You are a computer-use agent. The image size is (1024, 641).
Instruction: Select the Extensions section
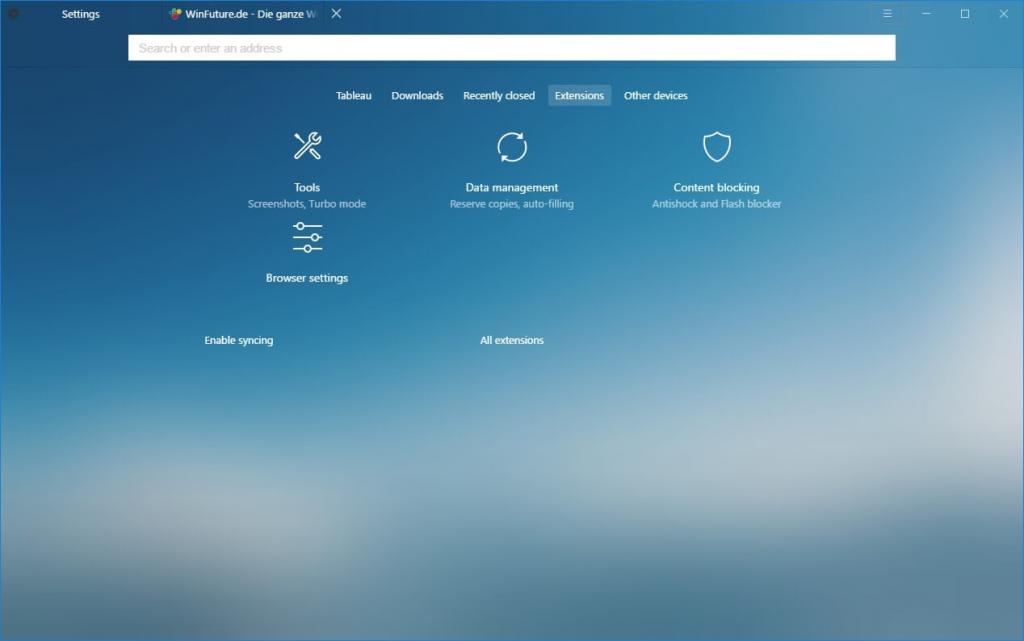point(579,96)
